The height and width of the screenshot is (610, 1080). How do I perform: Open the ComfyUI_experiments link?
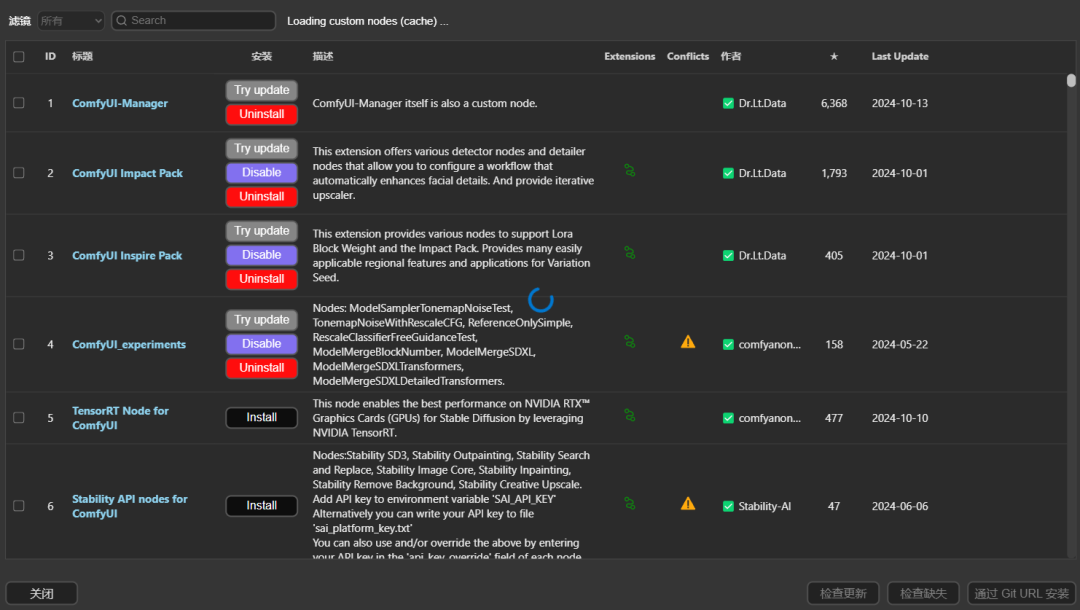pyautogui.click(x=129, y=344)
